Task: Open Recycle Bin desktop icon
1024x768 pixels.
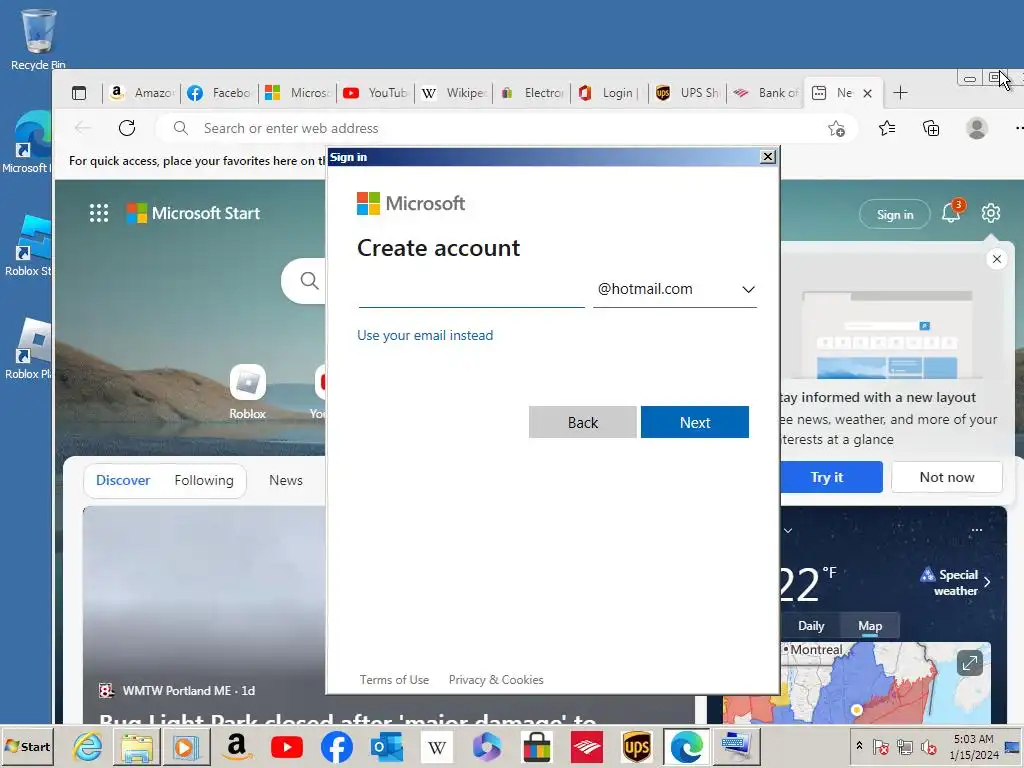Action: (x=38, y=39)
